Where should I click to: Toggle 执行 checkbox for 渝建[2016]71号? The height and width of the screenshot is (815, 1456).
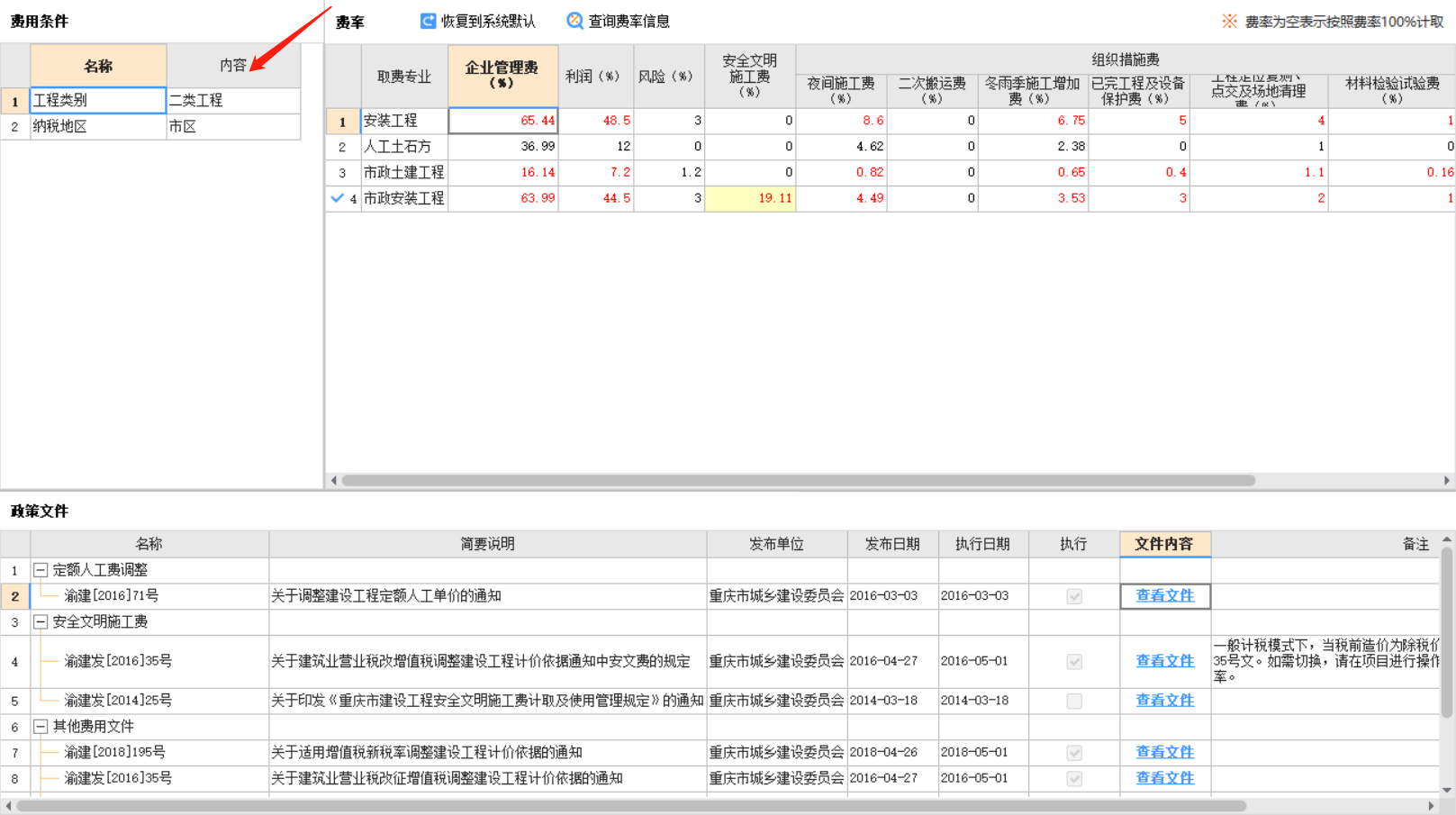pos(1074,596)
